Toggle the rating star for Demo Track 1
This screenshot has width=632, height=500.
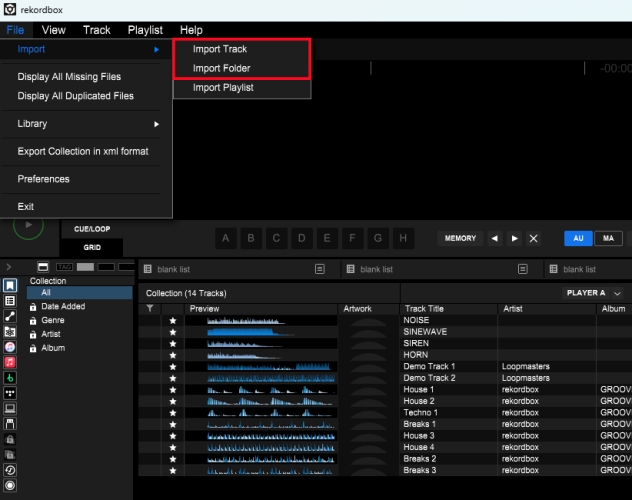coord(173,367)
